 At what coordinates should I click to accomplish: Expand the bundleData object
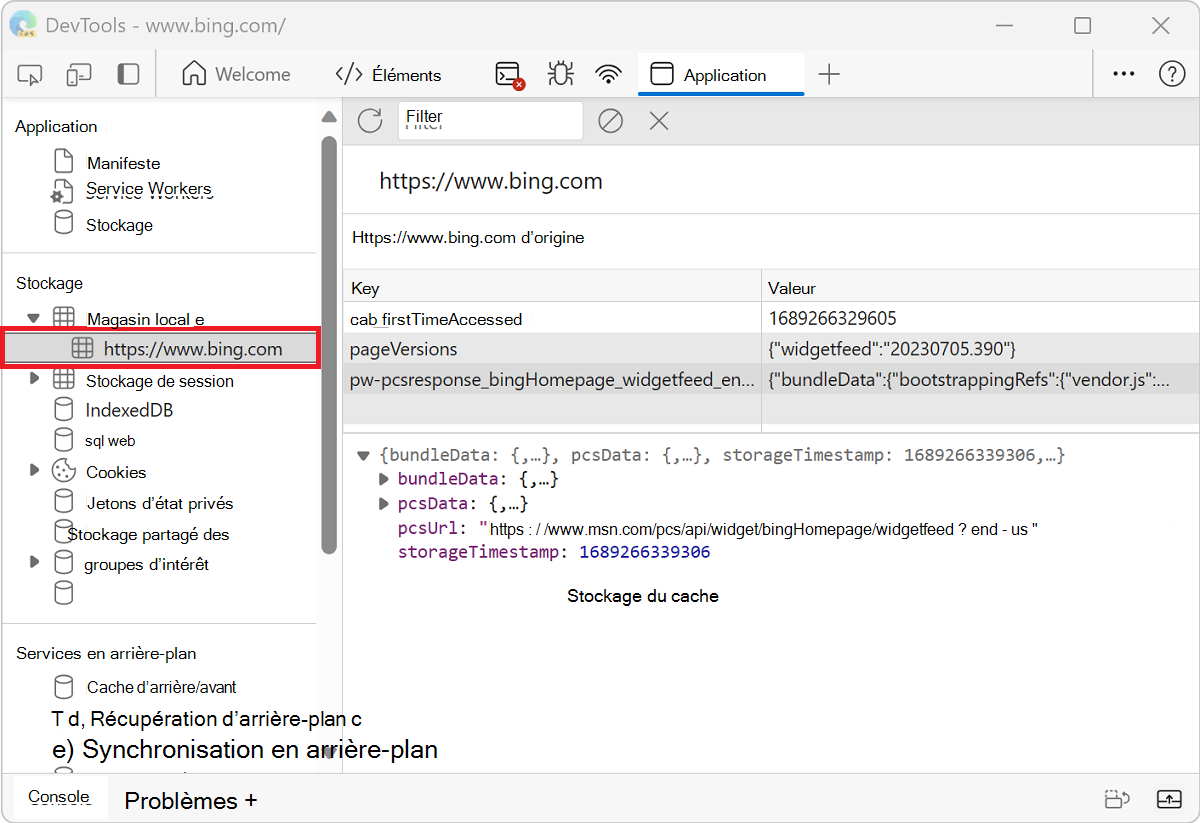click(384, 479)
